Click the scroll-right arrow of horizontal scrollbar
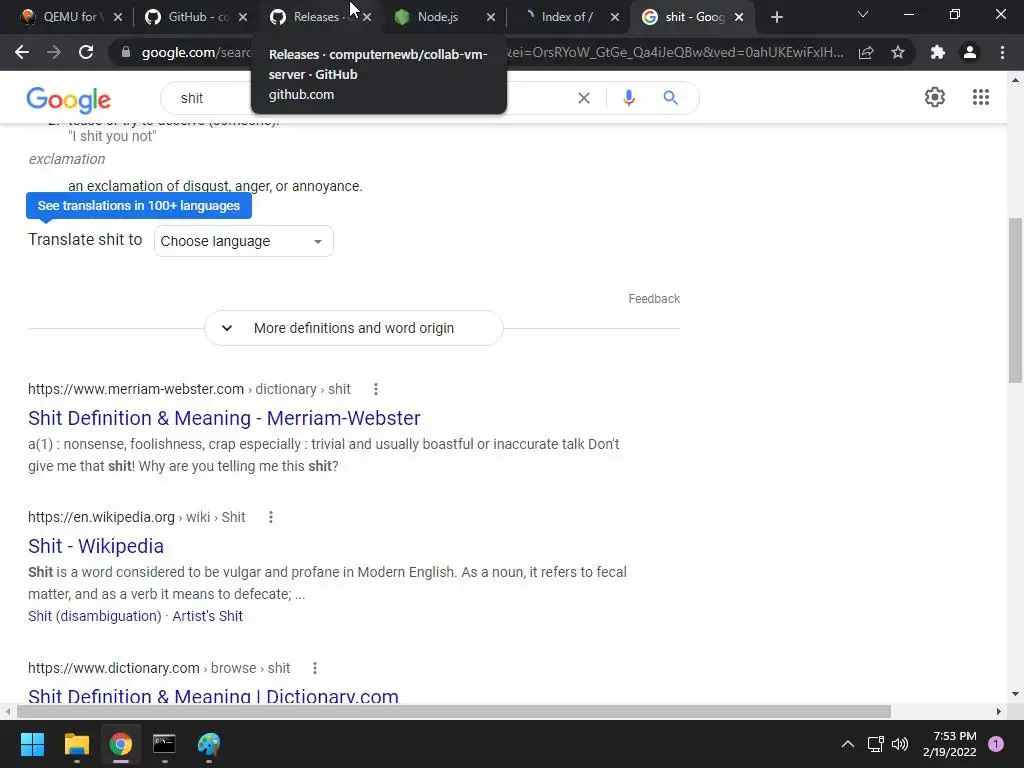 click(999, 711)
